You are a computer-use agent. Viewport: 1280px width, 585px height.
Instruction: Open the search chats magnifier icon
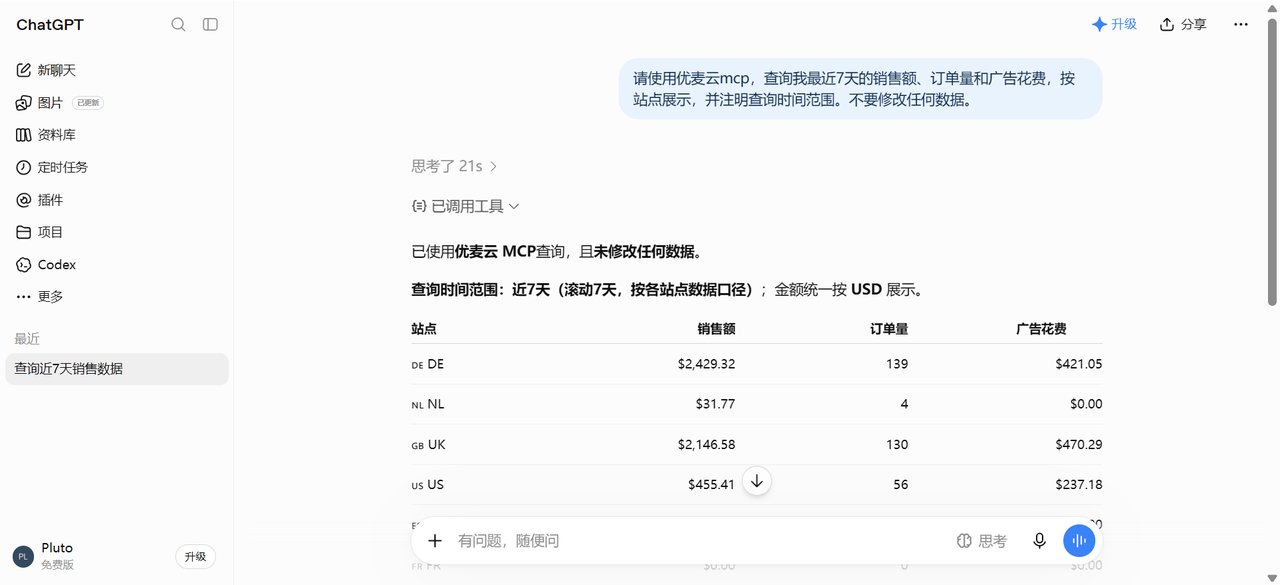178,24
